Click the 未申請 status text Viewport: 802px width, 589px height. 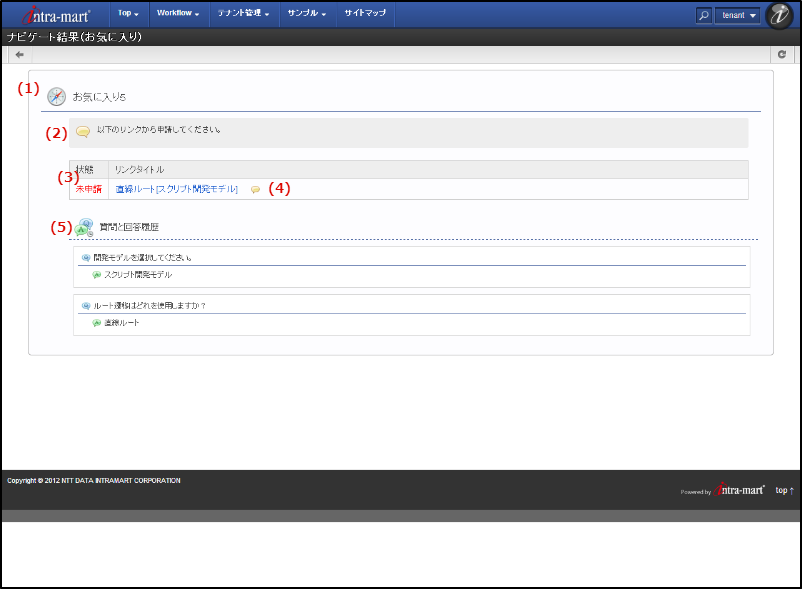coord(88,189)
